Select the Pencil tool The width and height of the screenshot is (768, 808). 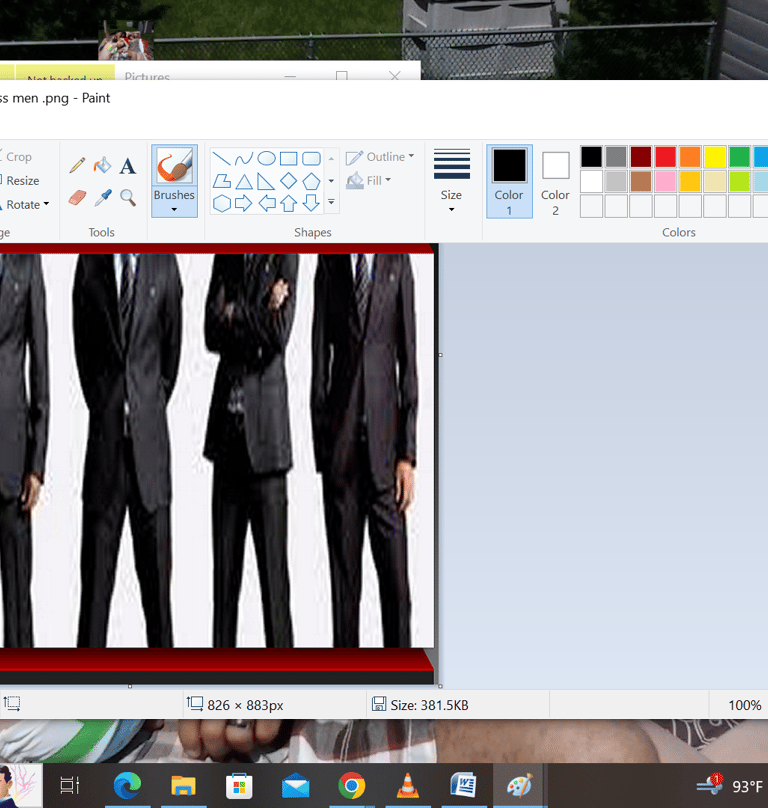pos(77,165)
